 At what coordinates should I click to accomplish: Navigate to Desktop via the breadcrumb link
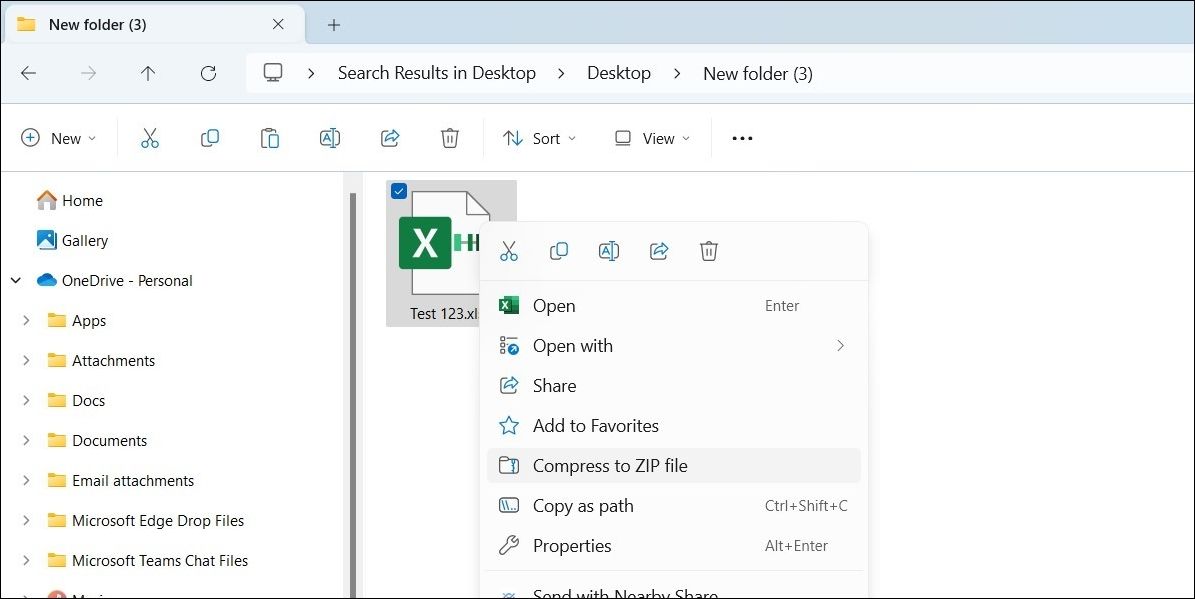618,72
